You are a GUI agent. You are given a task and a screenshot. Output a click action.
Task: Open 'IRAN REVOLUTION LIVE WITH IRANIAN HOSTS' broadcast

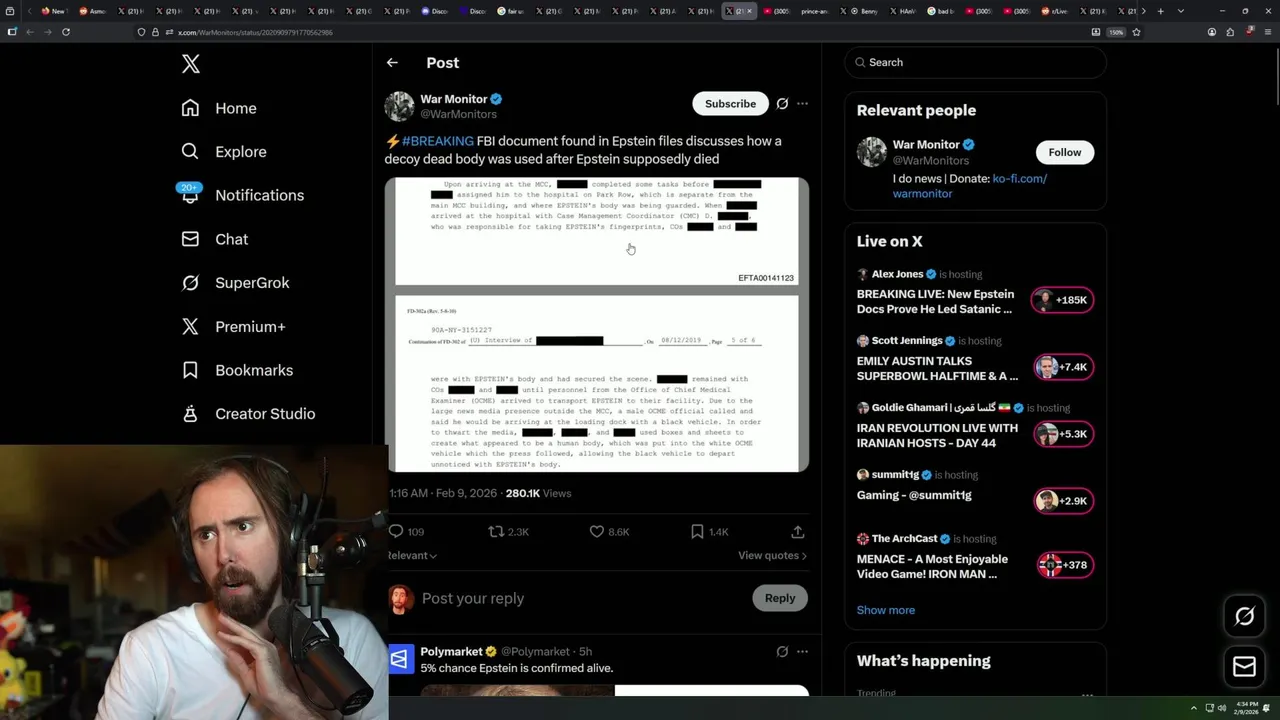click(937, 435)
